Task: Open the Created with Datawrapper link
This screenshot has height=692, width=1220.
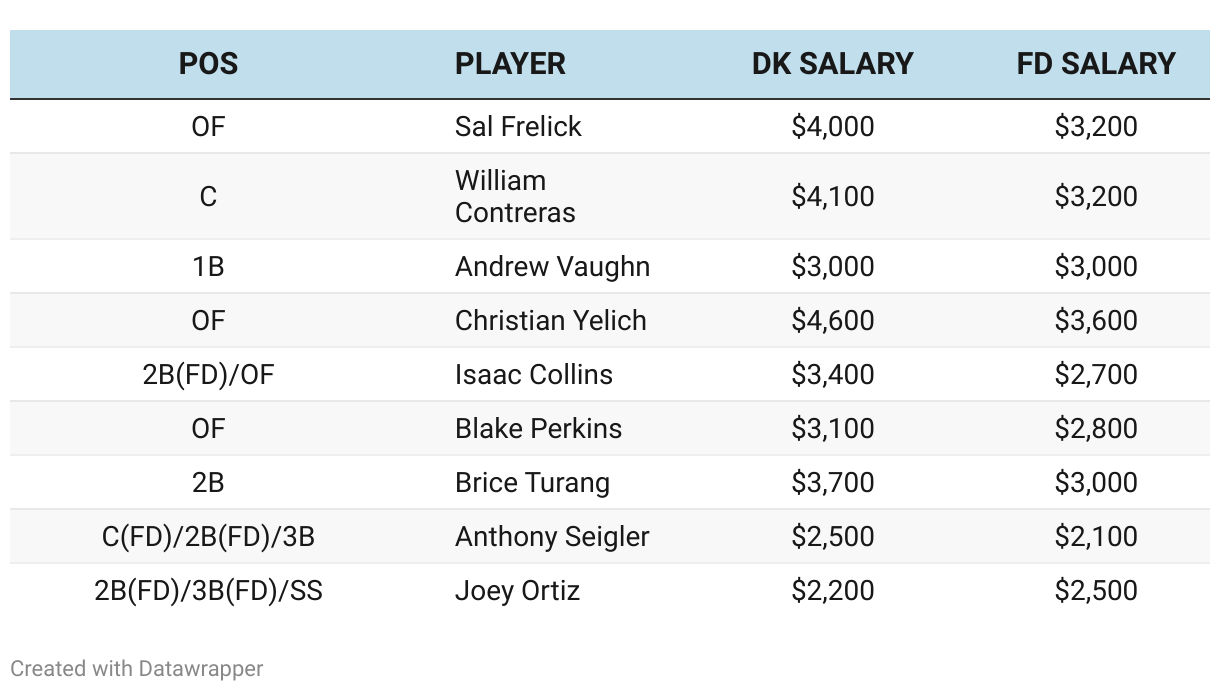Action: click(137, 668)
